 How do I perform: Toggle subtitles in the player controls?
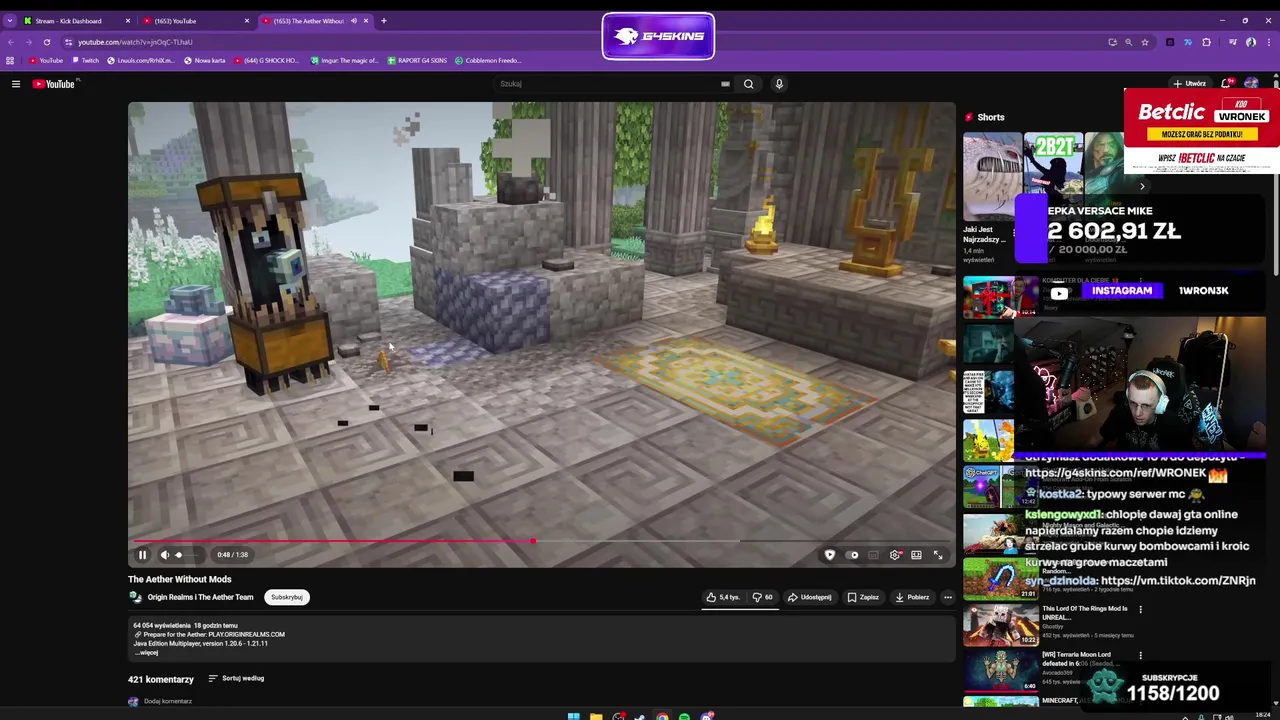pyautogui.click(x=873, y=555)
